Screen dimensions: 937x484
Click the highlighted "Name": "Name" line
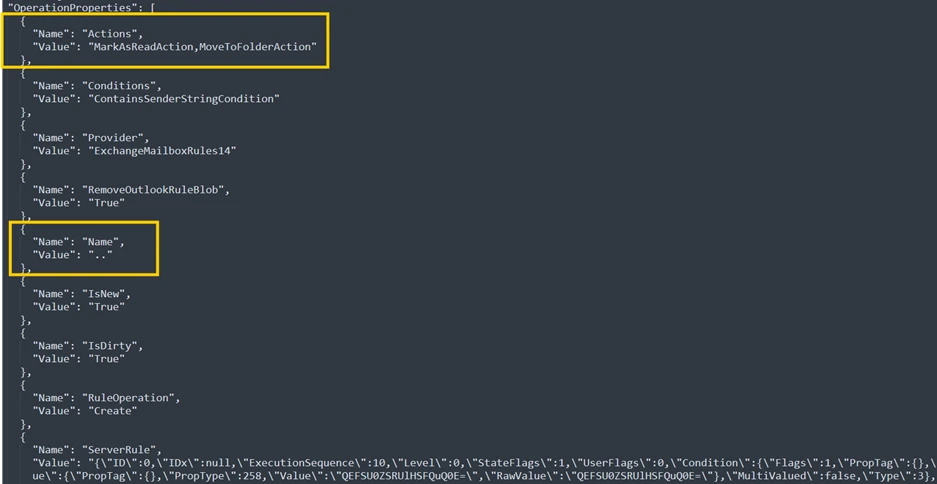click(79, 241)
